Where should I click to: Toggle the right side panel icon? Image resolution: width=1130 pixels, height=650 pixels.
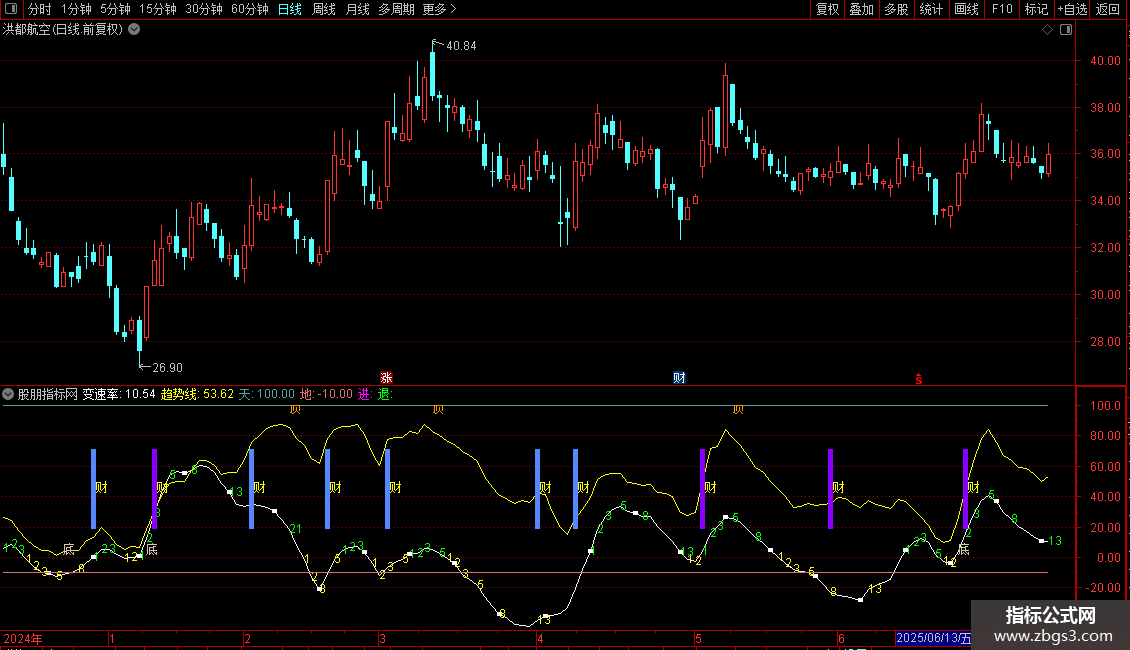[1067, 30]
